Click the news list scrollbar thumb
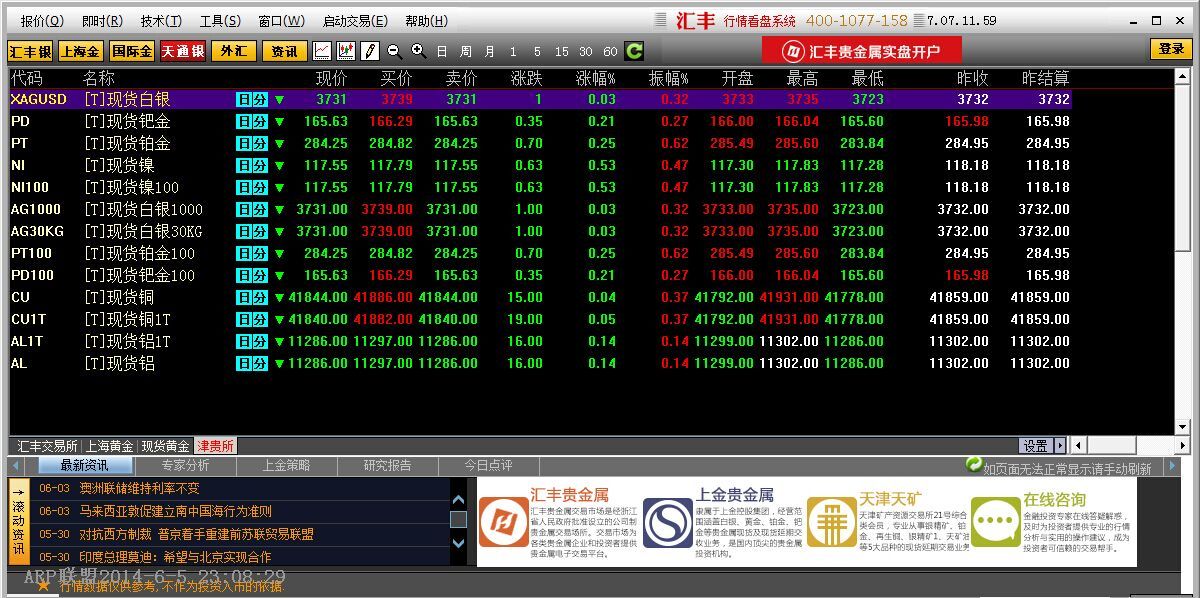 tap(458, 520)
